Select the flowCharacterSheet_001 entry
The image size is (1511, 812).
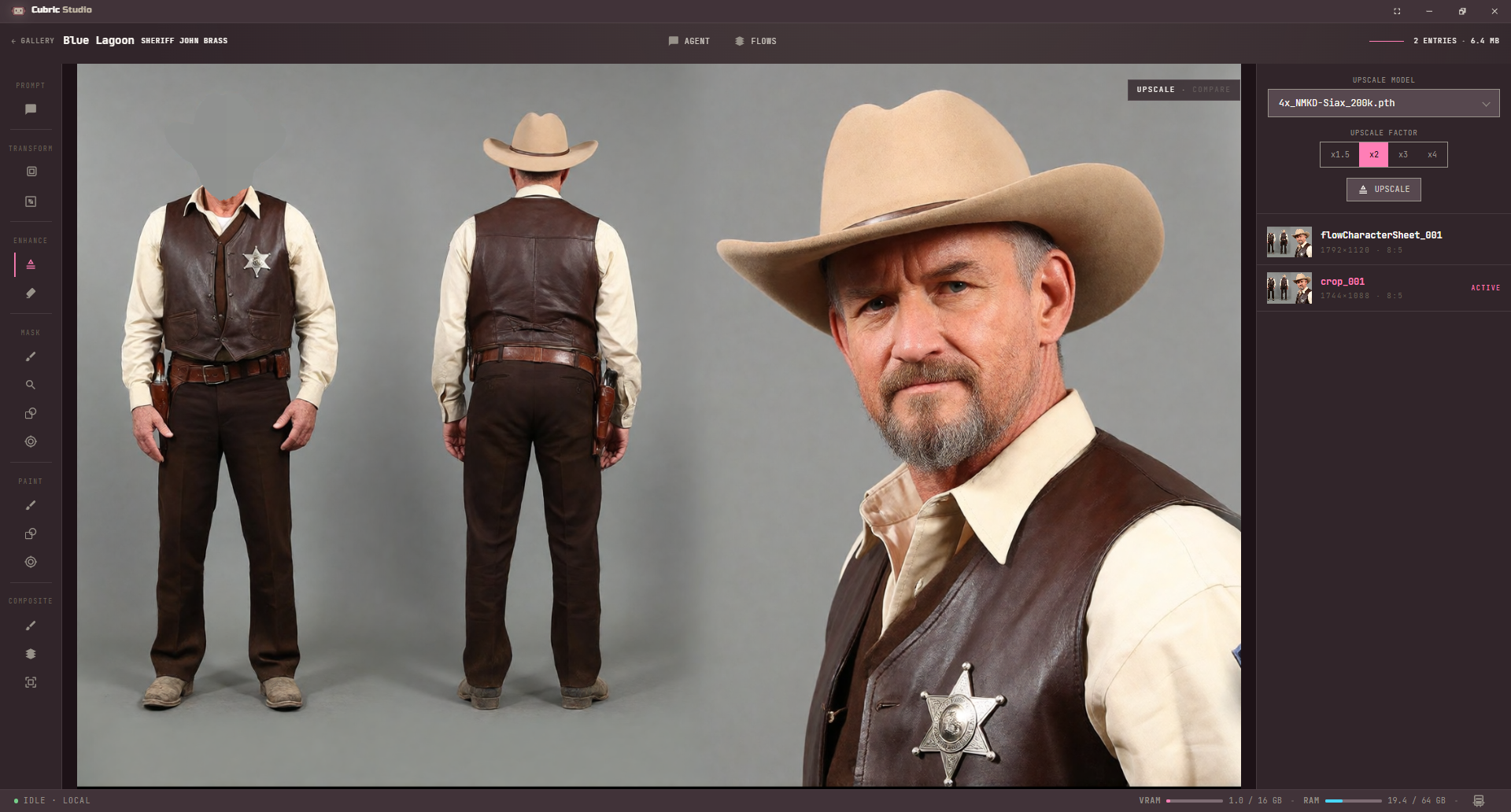pyautogui.click(x=1384, y=242)
